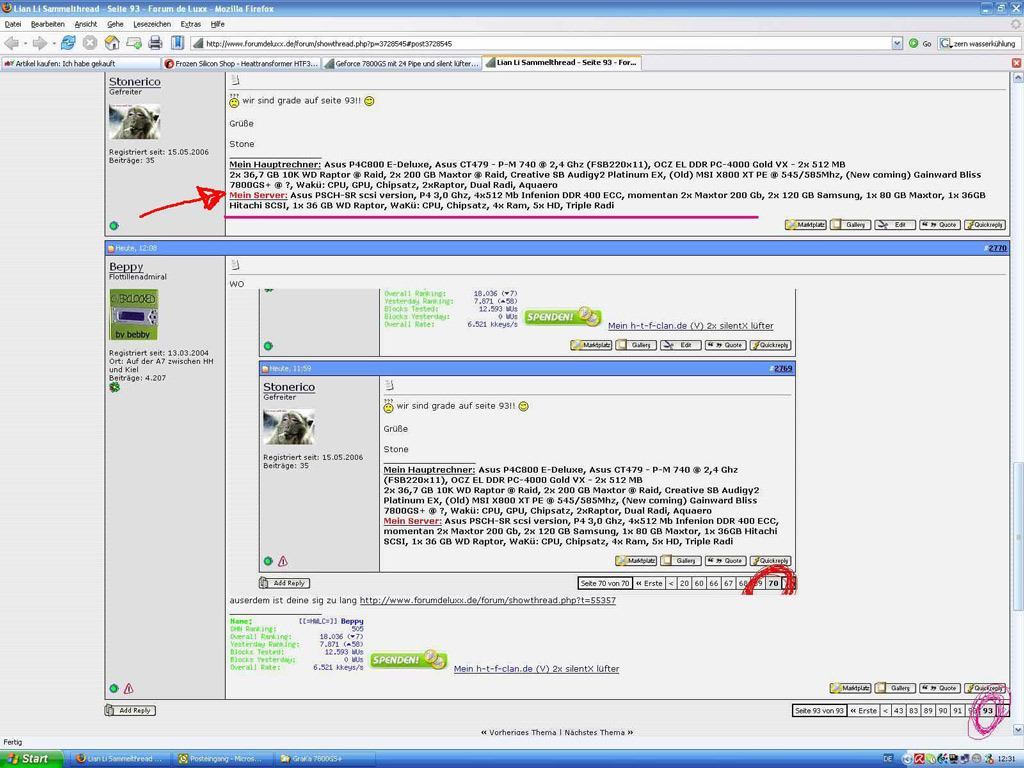Screen dimensions: 1024x768
Task: Quote Stonerico's post
Action: coord(940,225)
